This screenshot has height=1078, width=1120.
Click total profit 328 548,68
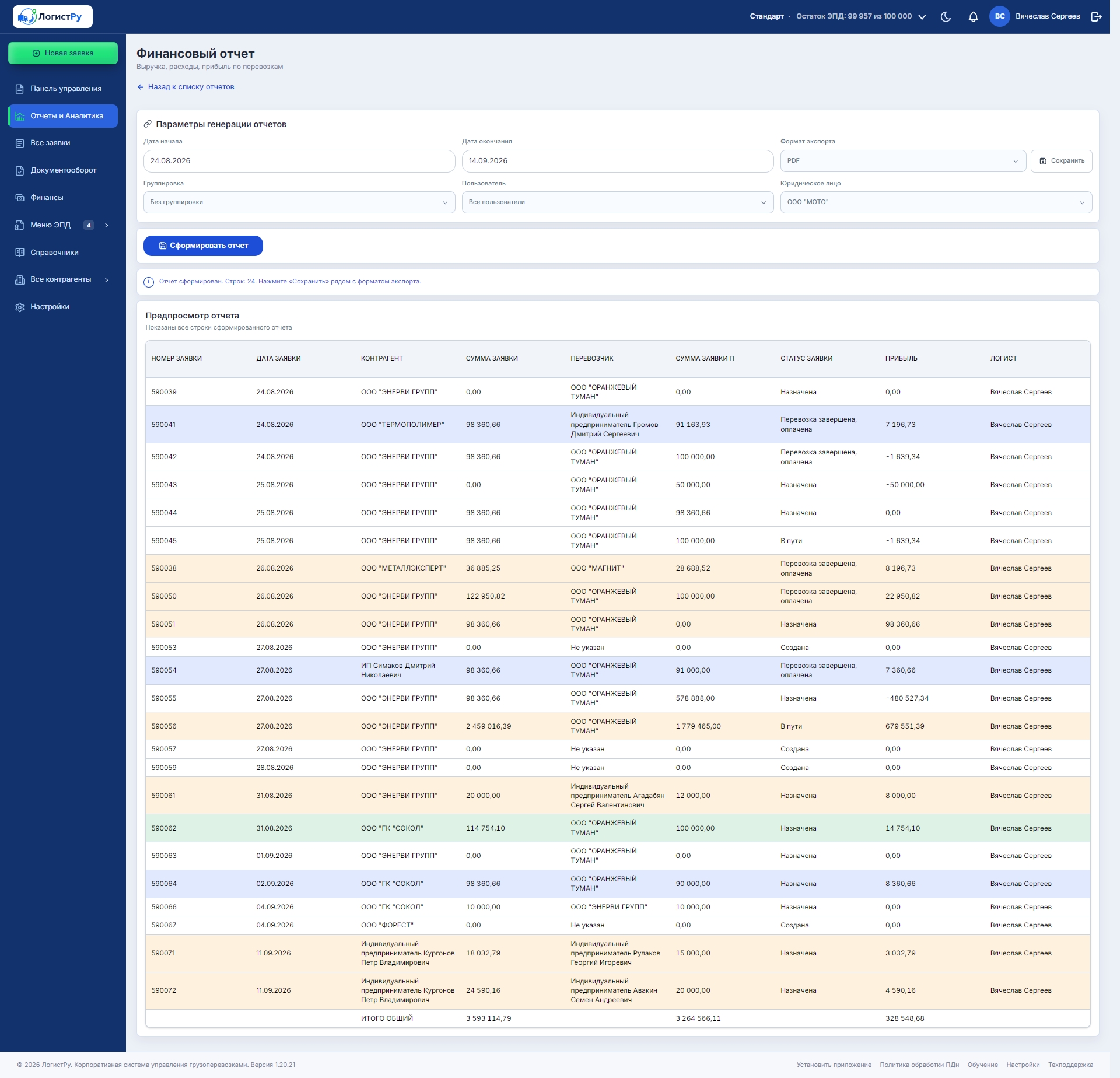pos(905,1019)
